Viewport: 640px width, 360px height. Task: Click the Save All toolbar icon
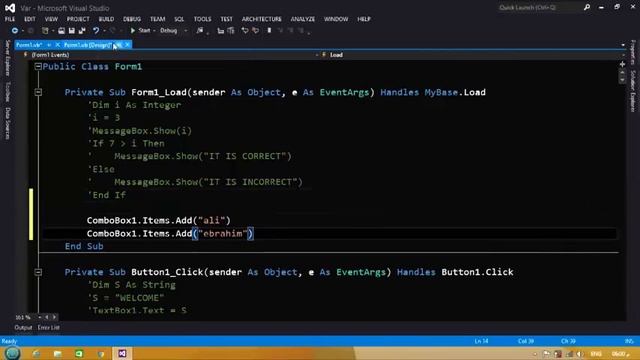(x=82, y=31)
